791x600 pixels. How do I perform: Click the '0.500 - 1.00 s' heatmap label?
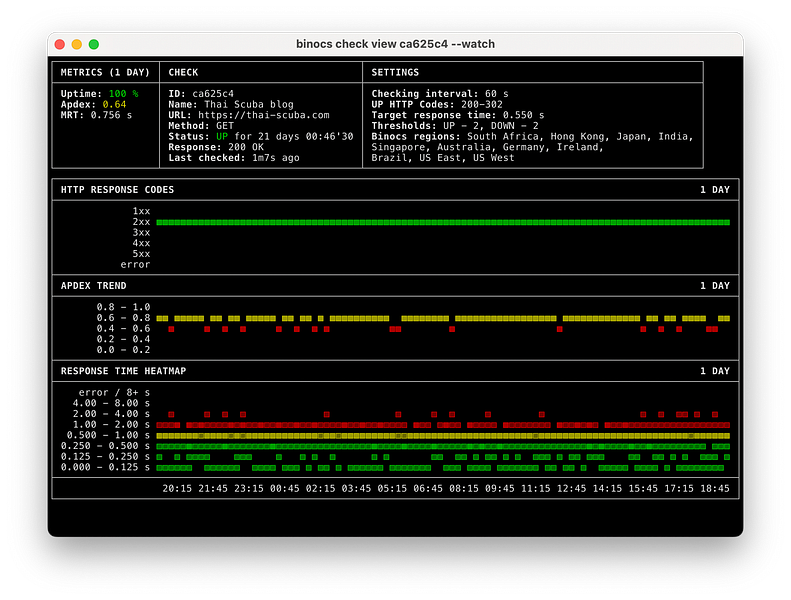pyautogui.click(x=108, y=435)
